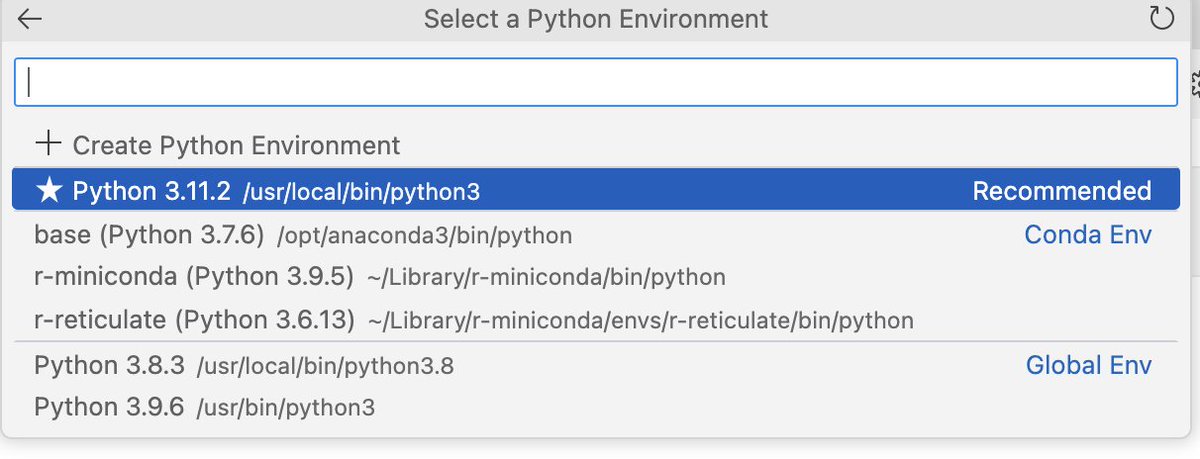The image size is (1200, 459).
Task: Go back with the left arrow icon
Action: pos(30,19)
